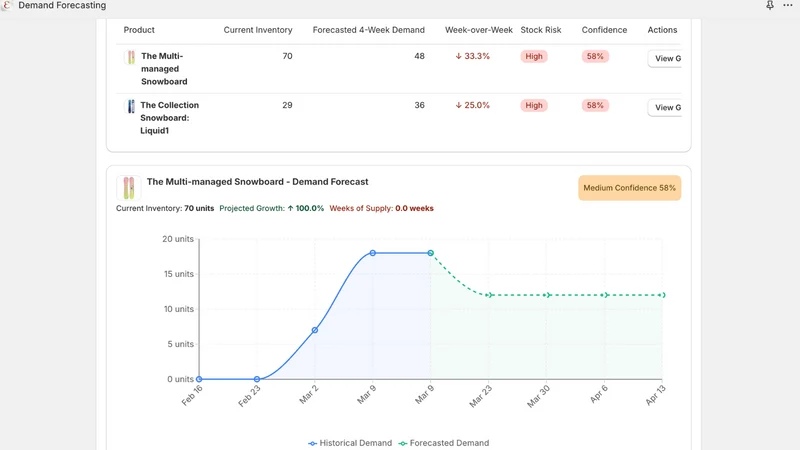The width and height of the screenshot is (800, 450).
Task: Click the Week-over-Week column header
Action: (479, 30)
